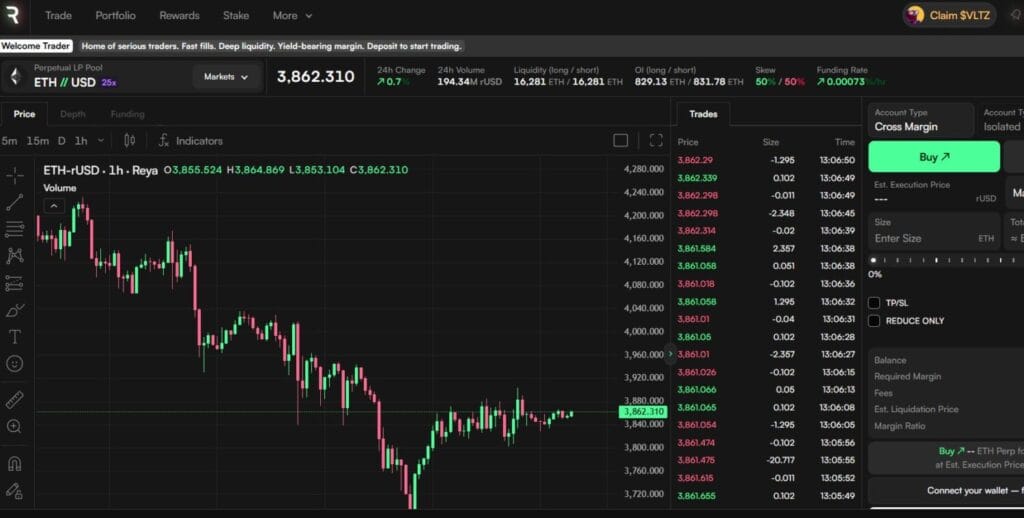
Task: Click the lock drawings pencil icon
Action: pos(14,491)
